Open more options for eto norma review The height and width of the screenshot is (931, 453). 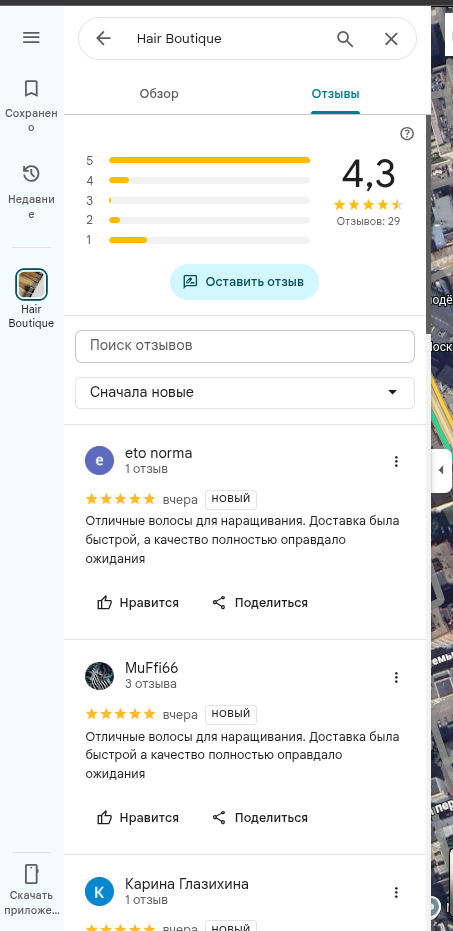point(396,461)
